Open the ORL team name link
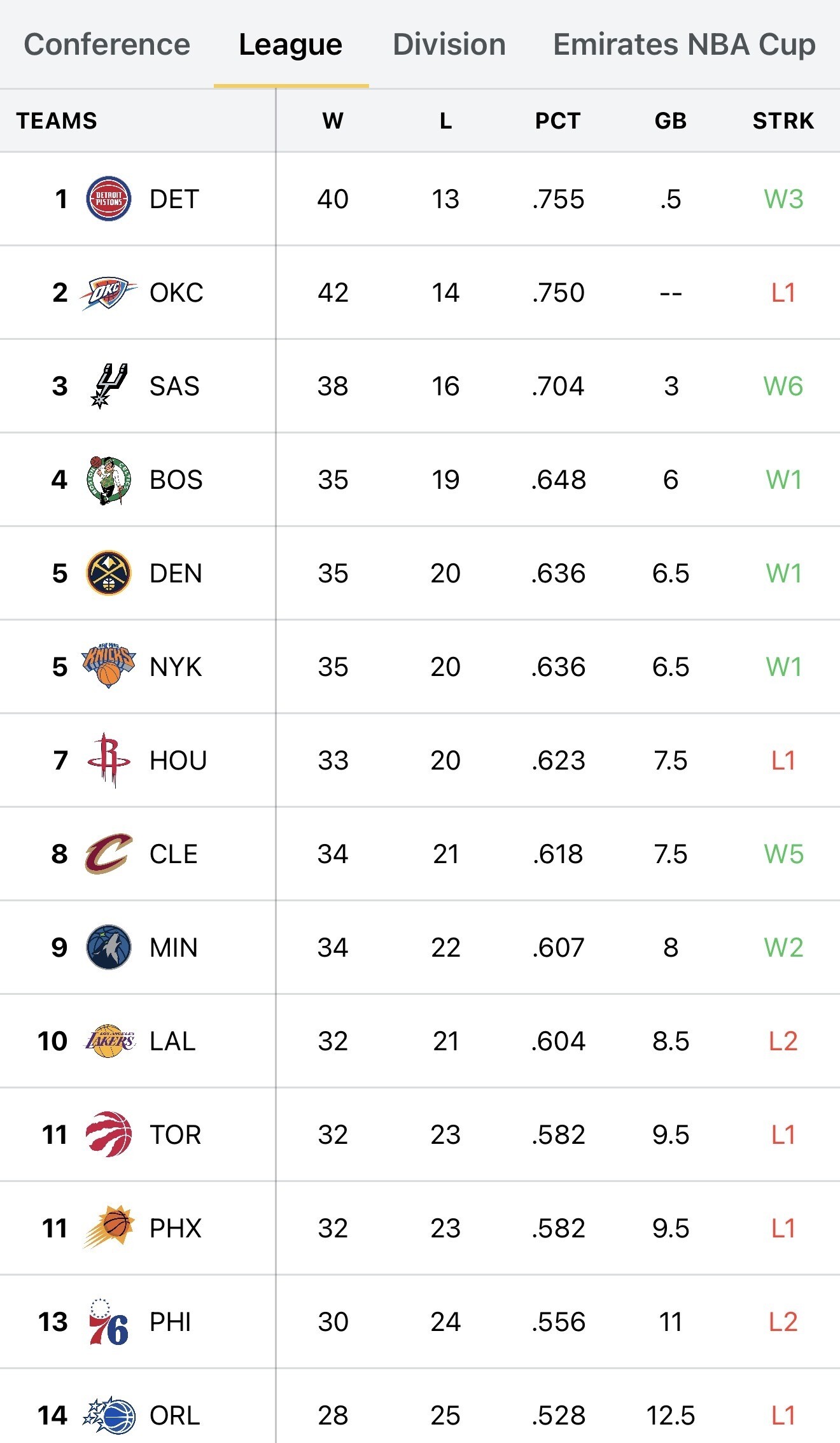Viewport: 840px width, 1443px height. [175, 1415]
